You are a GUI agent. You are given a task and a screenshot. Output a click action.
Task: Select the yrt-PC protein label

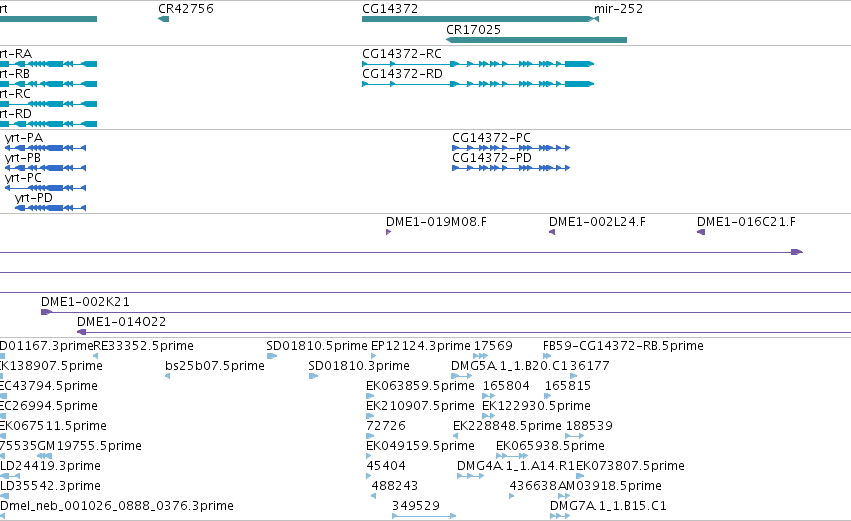point(23,178)
